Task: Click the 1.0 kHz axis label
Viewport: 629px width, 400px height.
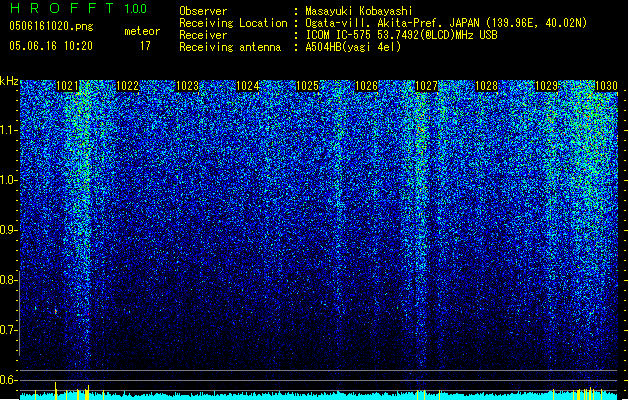Action: [8, 180]
